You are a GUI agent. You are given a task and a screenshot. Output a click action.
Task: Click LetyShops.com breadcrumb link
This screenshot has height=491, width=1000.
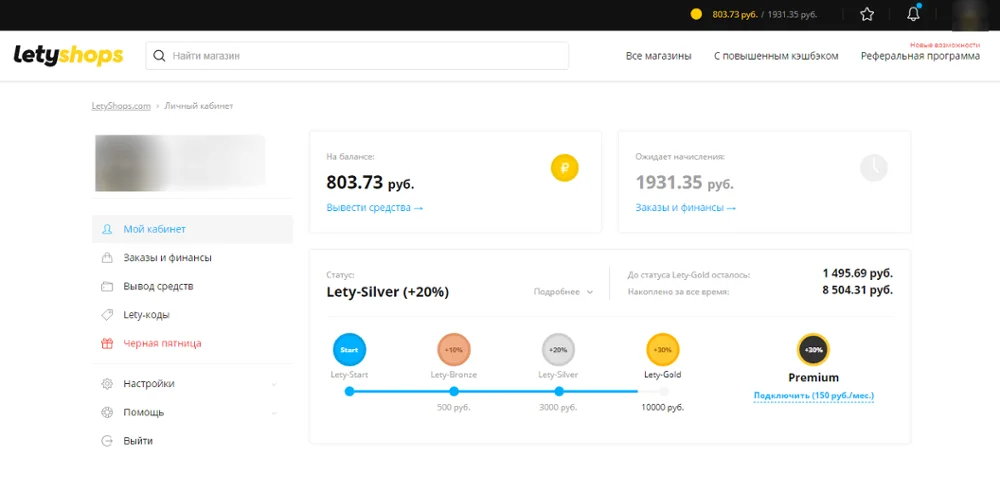coord(121,106)
